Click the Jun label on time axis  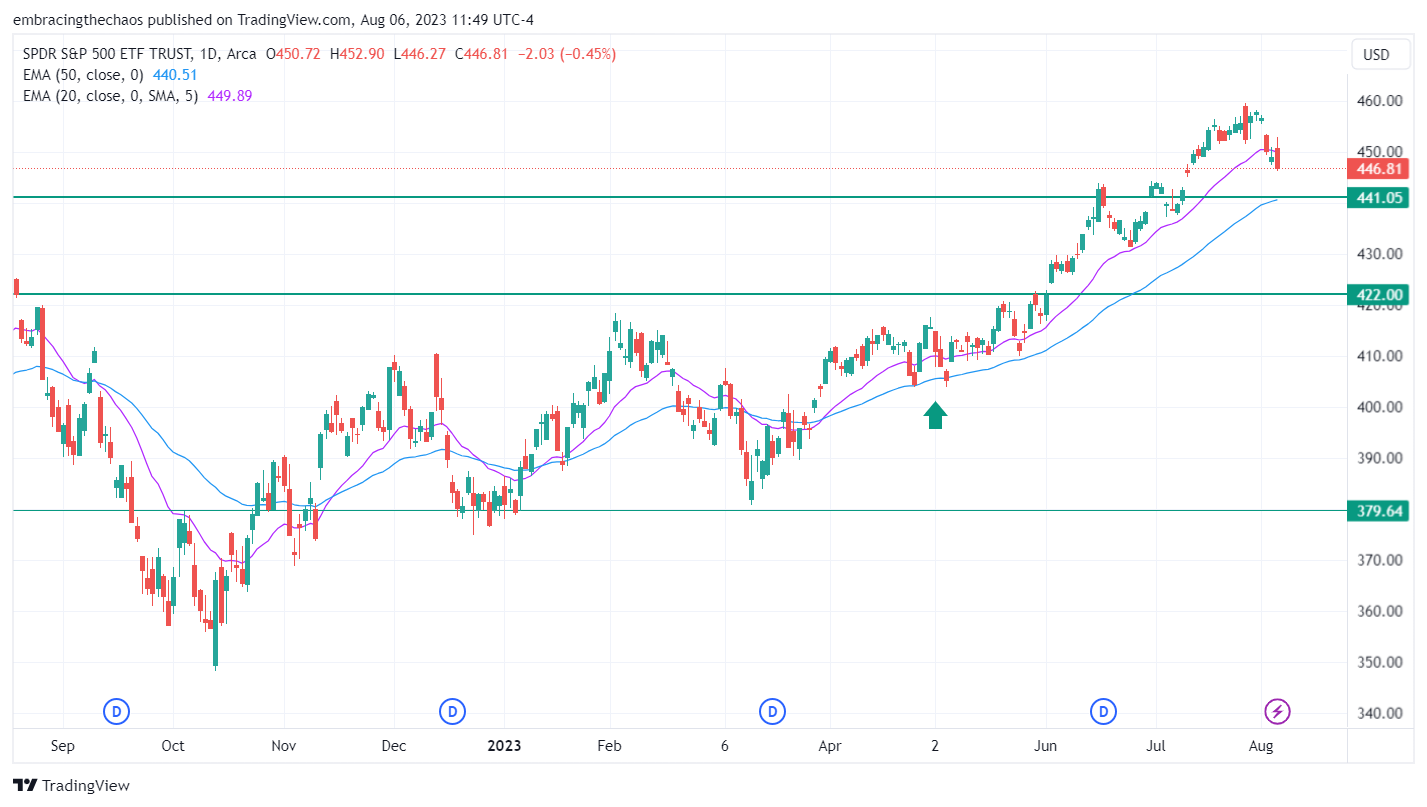point(1046,746)
